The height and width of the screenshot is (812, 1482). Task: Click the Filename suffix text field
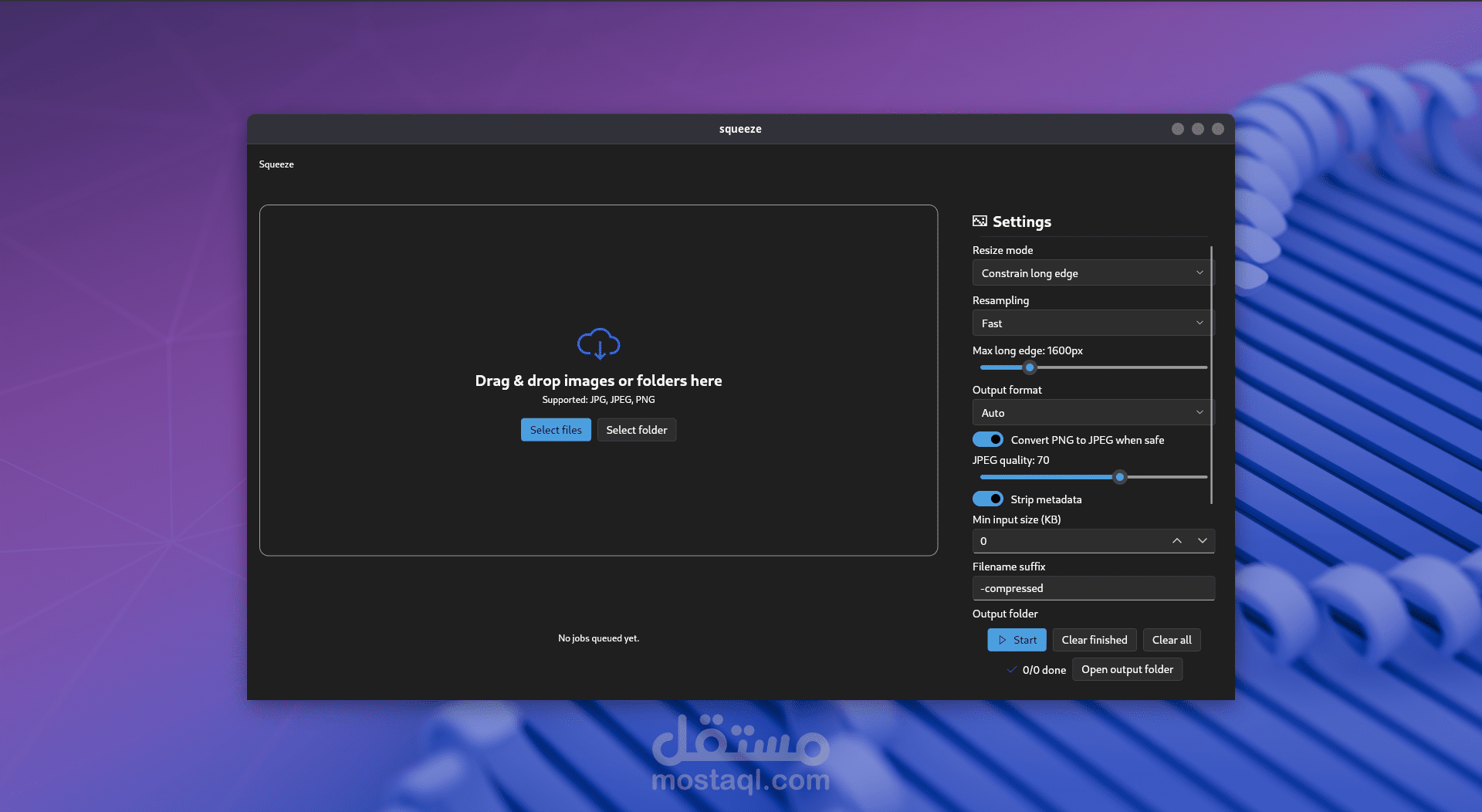coord(1094,588)
